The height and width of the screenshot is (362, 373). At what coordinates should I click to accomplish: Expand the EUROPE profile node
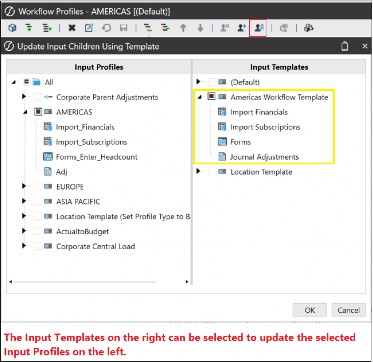(x=24, y=186)
